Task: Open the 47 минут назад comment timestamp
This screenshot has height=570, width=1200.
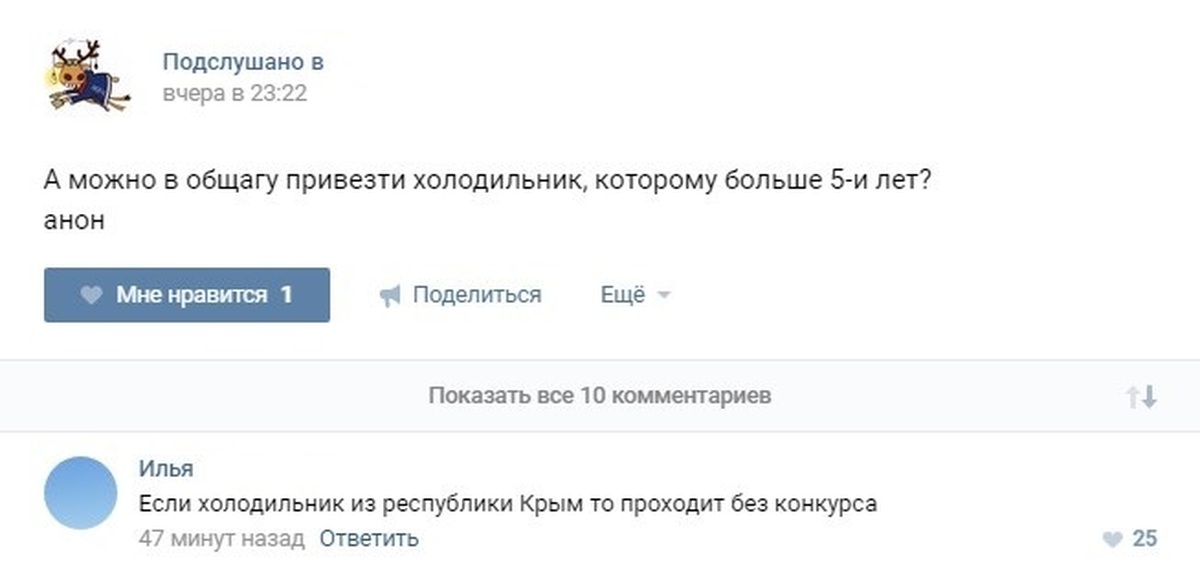Action: pyautogui.click(x=222, y=539)
